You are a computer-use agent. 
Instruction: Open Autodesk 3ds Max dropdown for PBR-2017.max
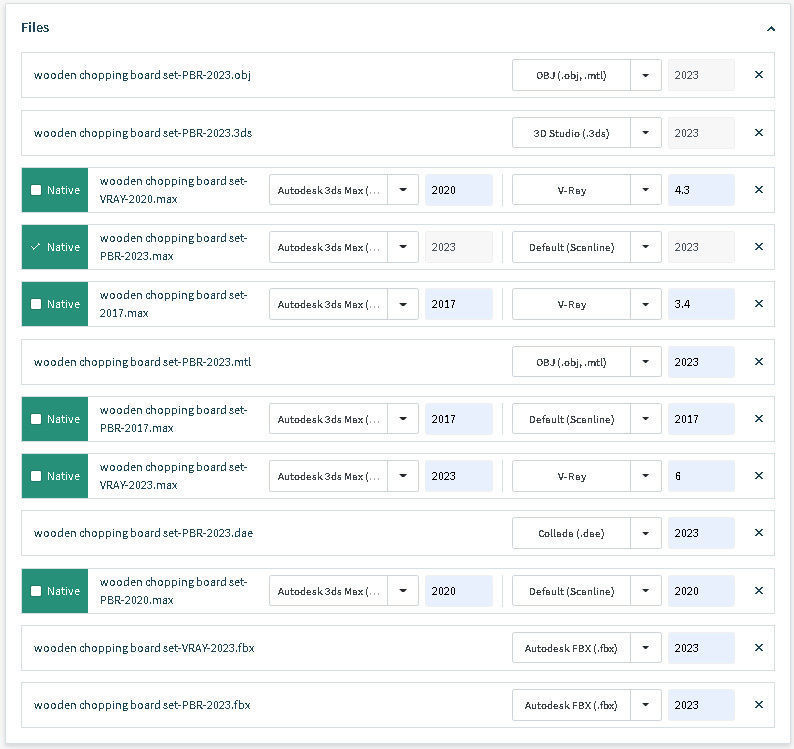point(403,419)
